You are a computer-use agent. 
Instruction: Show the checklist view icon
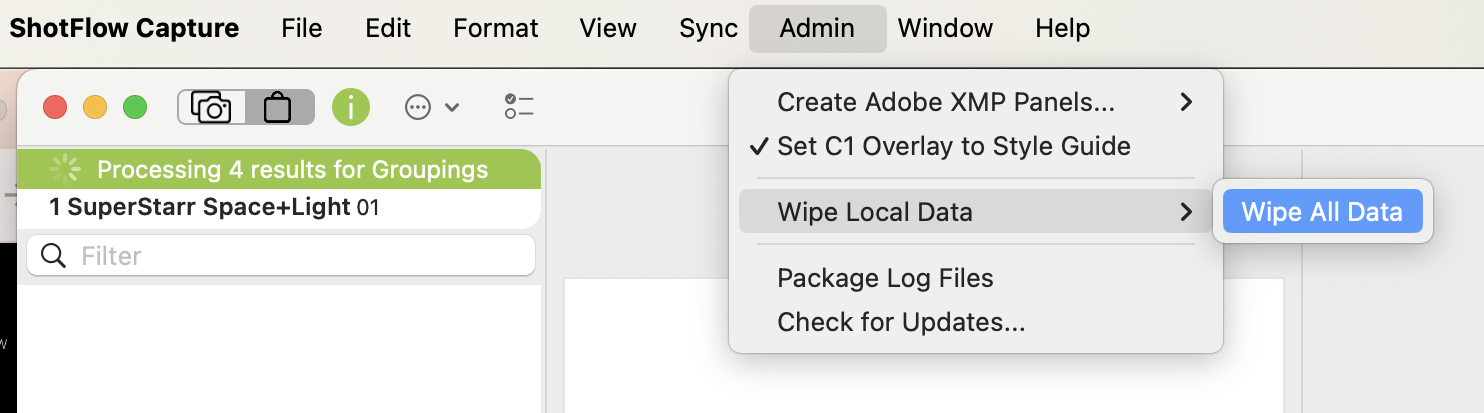(519, 107)
